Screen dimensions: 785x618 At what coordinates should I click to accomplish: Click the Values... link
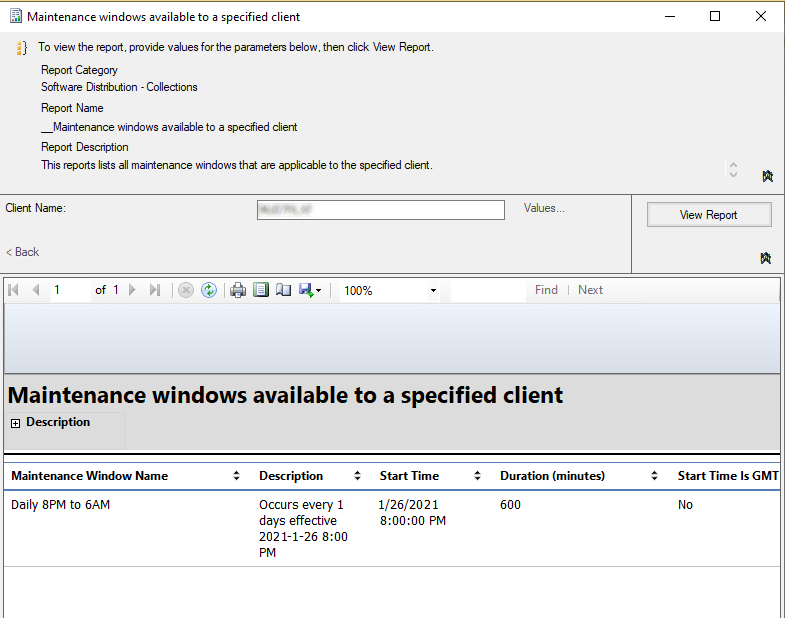[x=544, y=208]
